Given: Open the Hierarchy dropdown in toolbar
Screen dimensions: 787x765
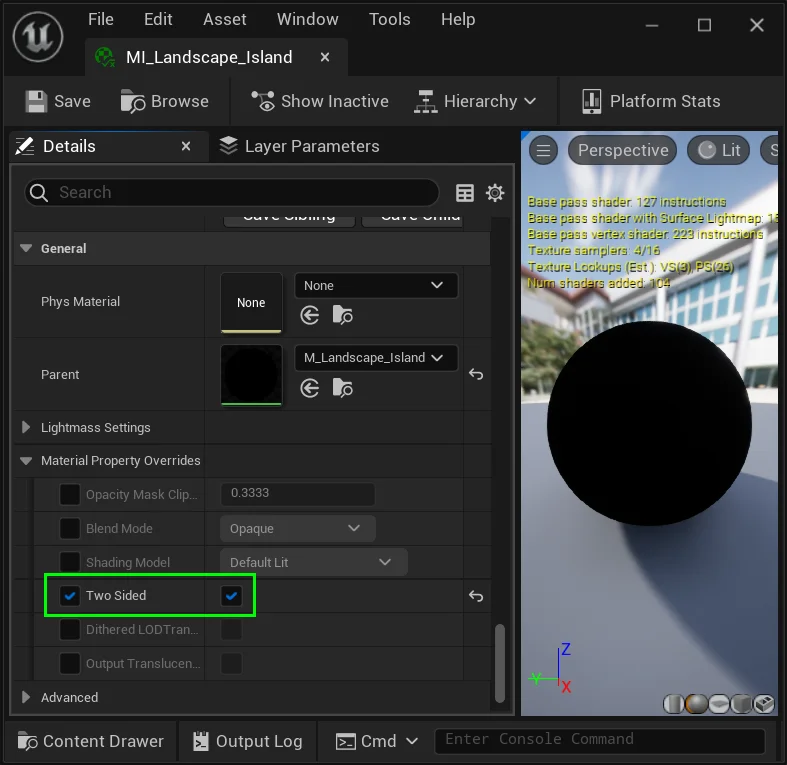Looking at the screenshot, I should [476, 101].
